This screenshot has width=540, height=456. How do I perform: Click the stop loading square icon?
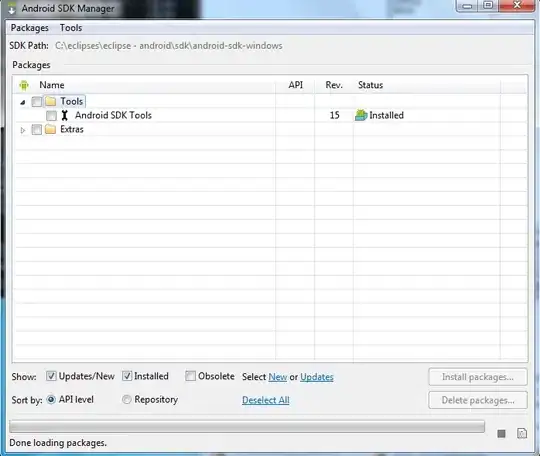tap(501, 434)
